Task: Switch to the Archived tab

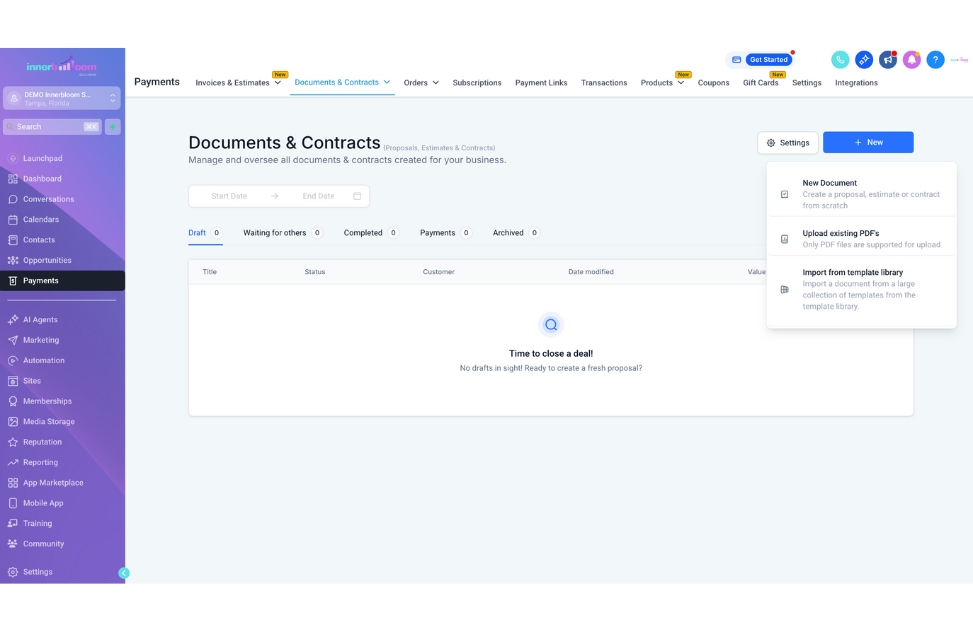Action: (x=516, y=233)
